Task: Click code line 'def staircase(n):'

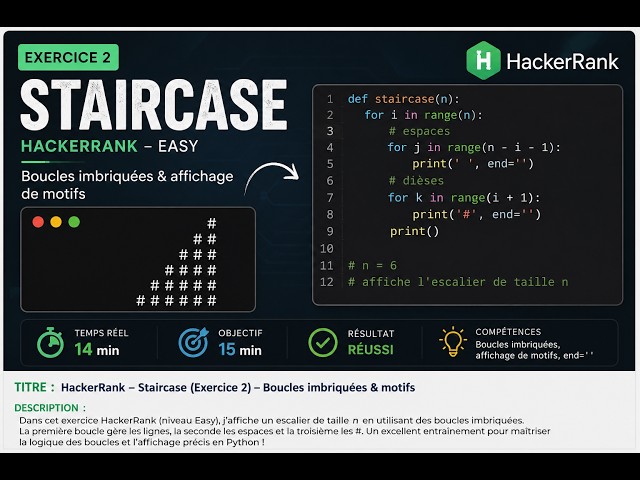Action: [403, 99]
